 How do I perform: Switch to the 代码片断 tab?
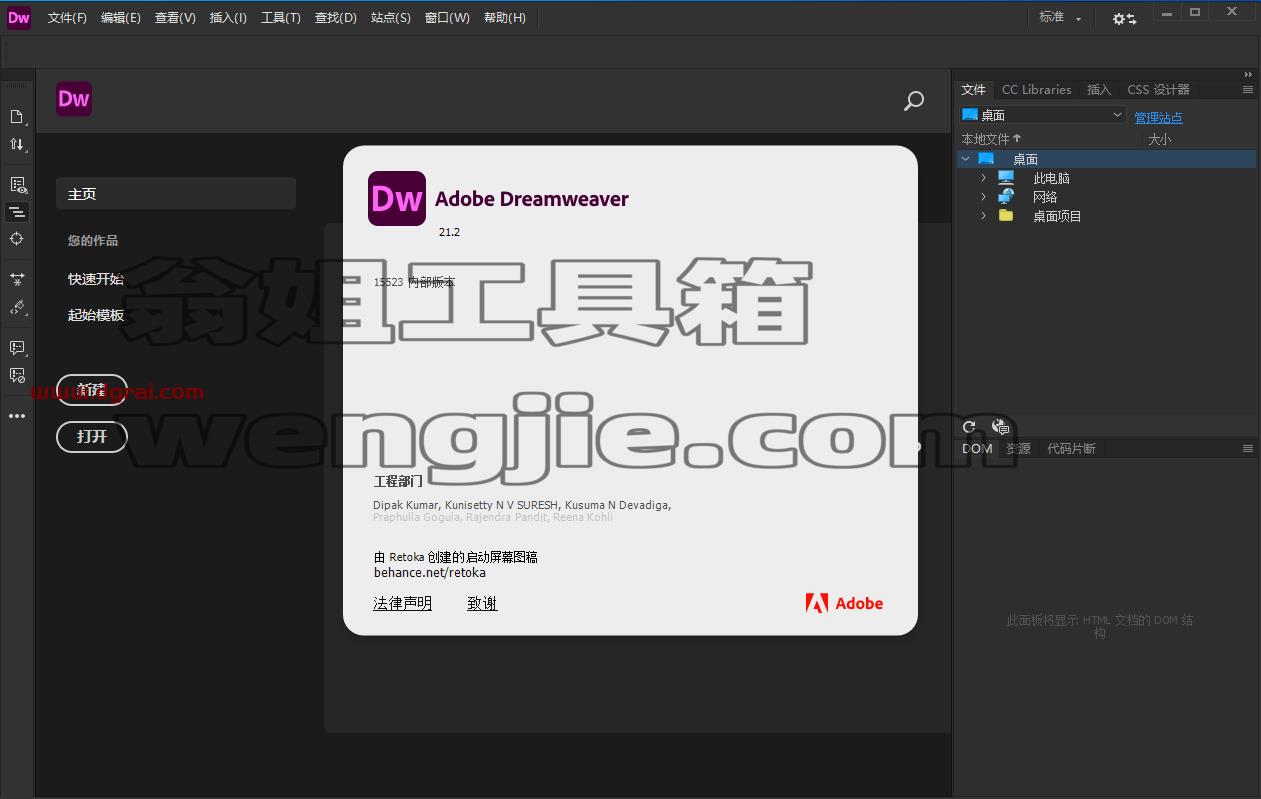pos(1071,449)
